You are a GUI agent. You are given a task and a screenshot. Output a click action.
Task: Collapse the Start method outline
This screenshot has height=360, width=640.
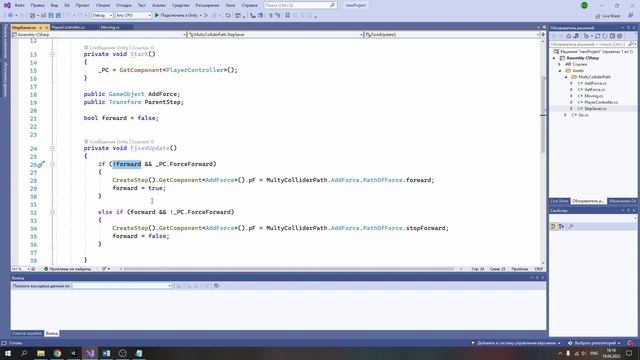52,54
